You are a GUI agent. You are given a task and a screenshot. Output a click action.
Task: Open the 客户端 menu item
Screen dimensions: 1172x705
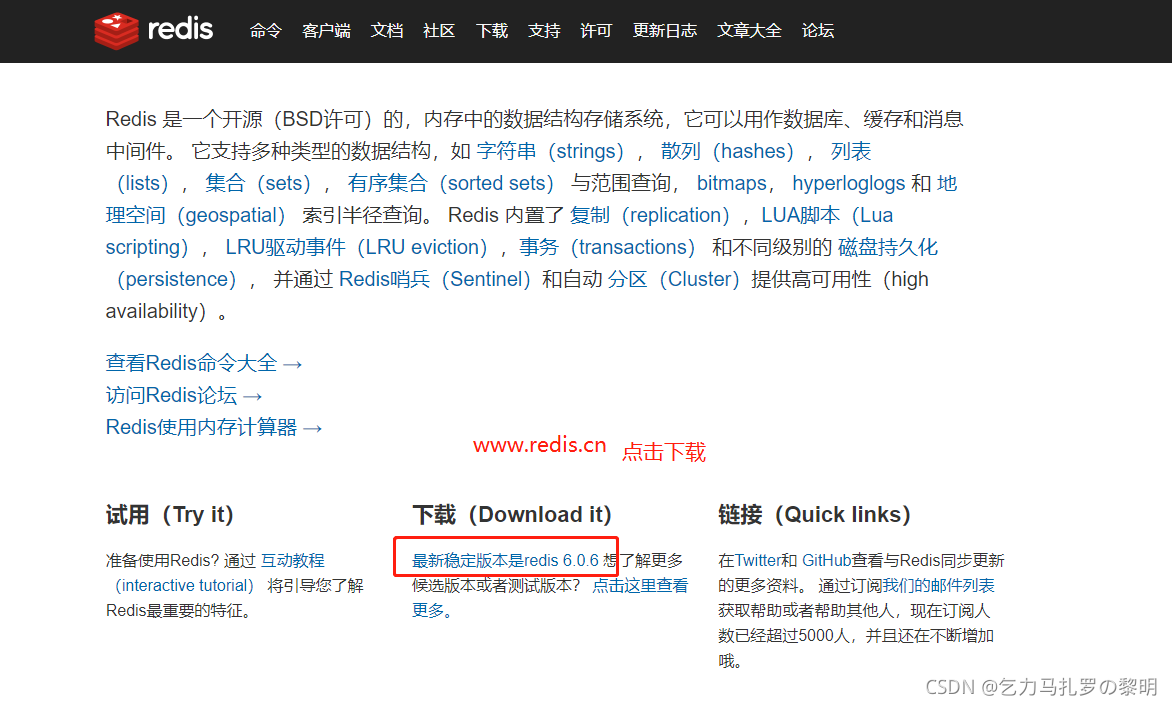326,31
